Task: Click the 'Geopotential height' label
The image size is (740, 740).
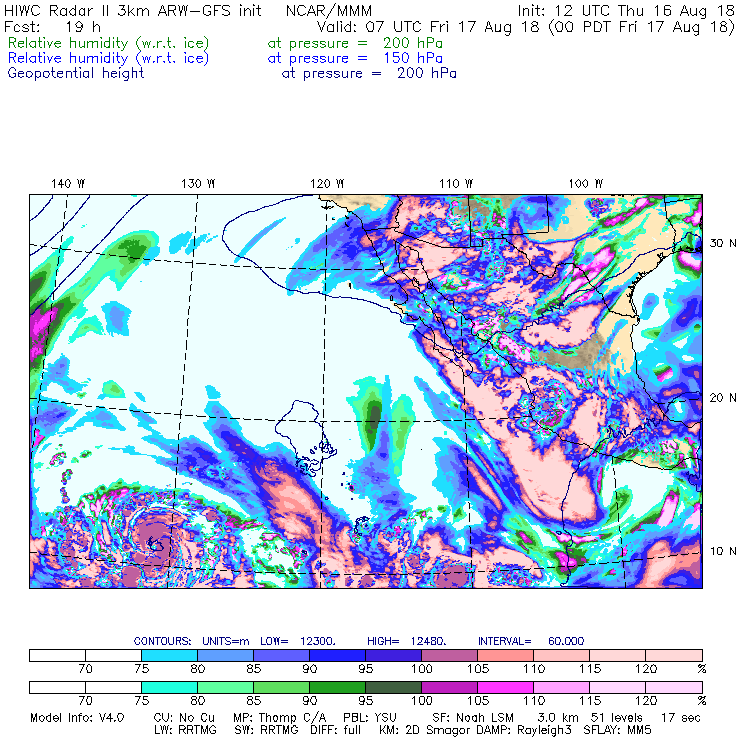Action: point(76,74)
